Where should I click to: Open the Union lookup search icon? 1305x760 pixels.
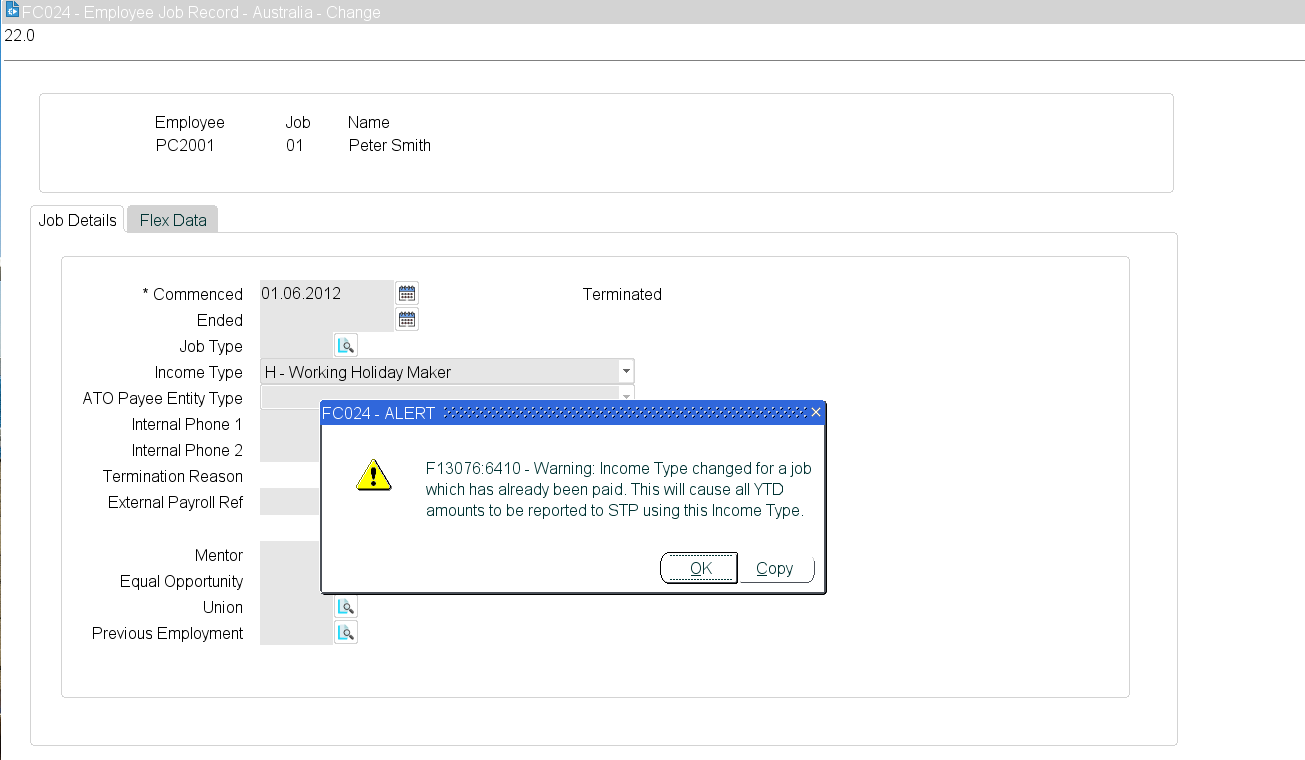click(x=346, y=607)
